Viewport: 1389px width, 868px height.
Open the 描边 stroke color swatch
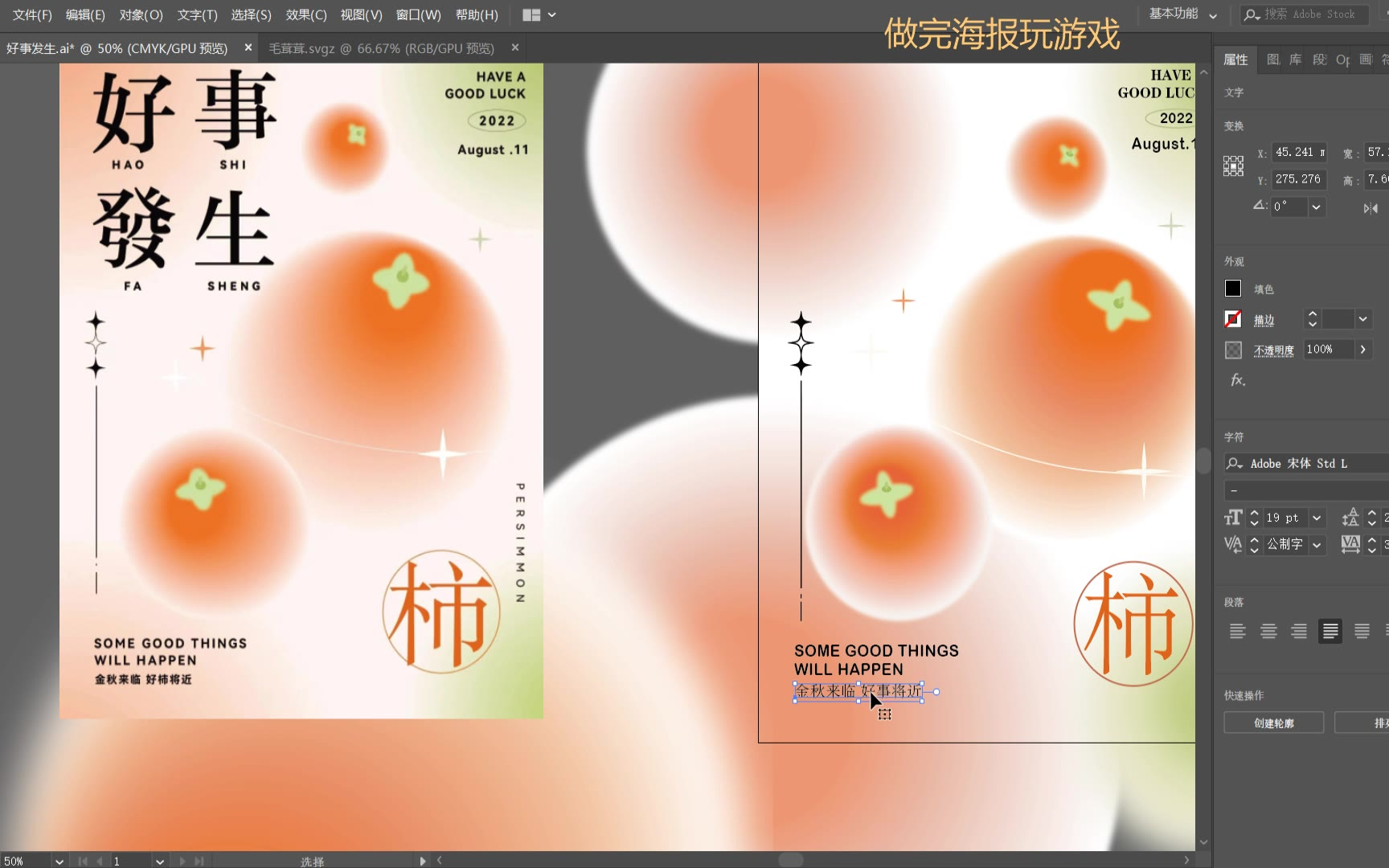[1233, 319]
